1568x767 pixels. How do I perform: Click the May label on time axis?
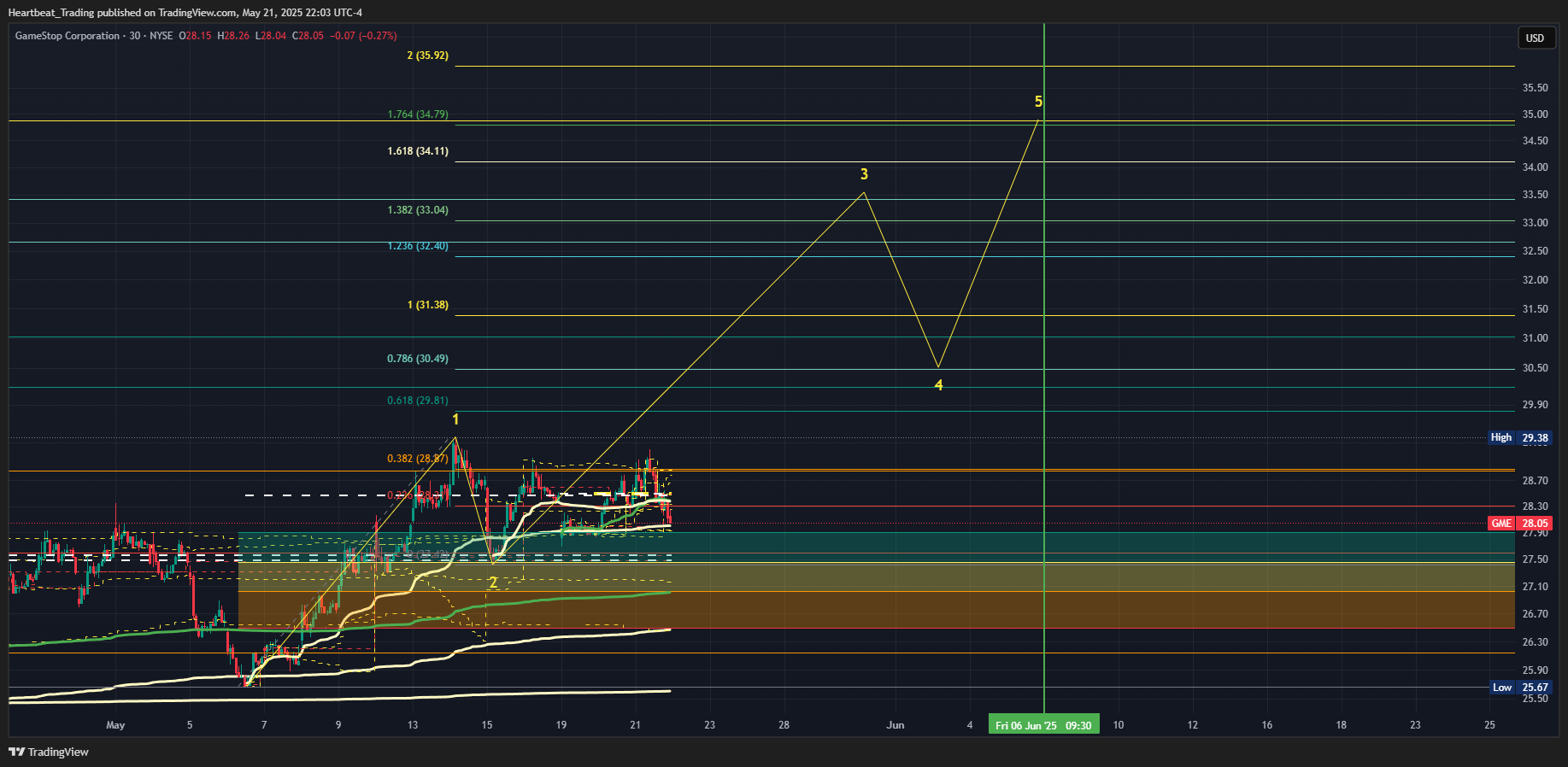115,725
